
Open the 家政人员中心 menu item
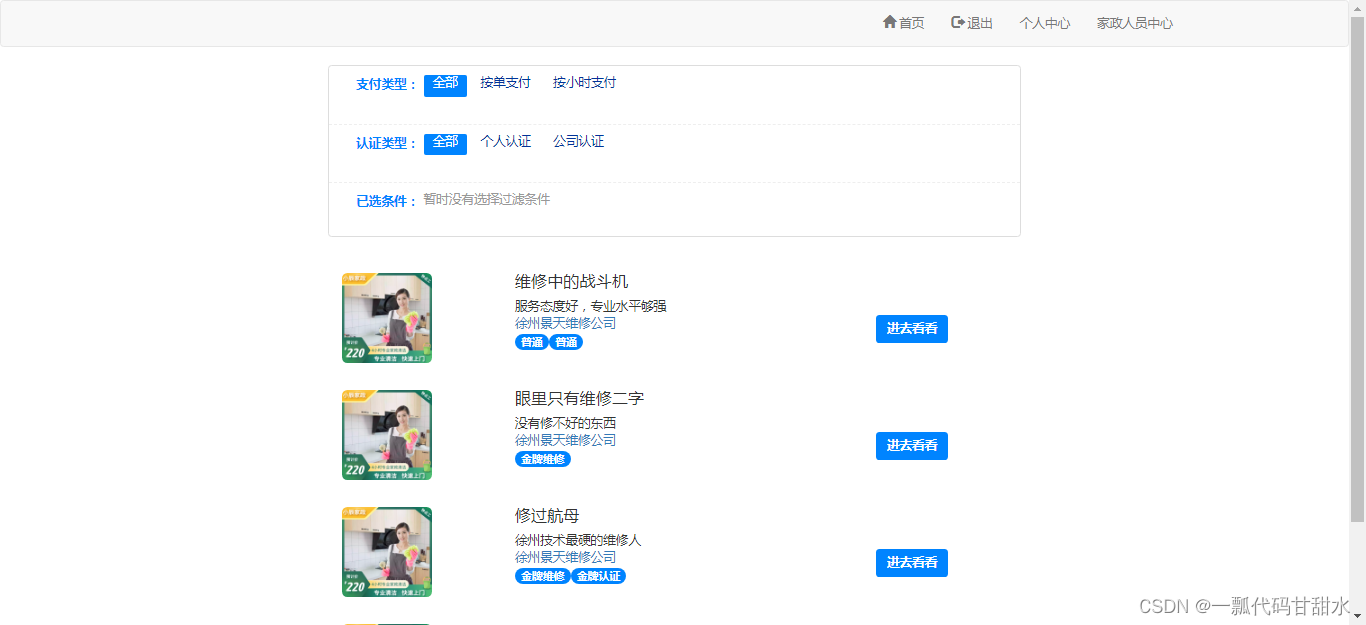click(x=1134, y=22)
